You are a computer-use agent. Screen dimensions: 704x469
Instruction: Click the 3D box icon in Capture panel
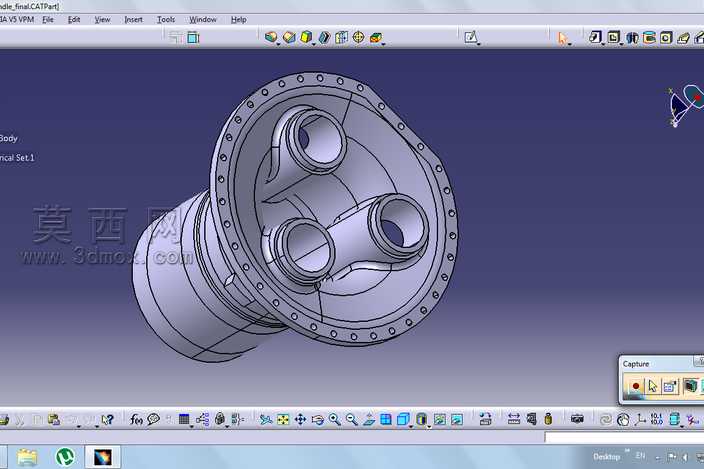(x=690, y=386)
